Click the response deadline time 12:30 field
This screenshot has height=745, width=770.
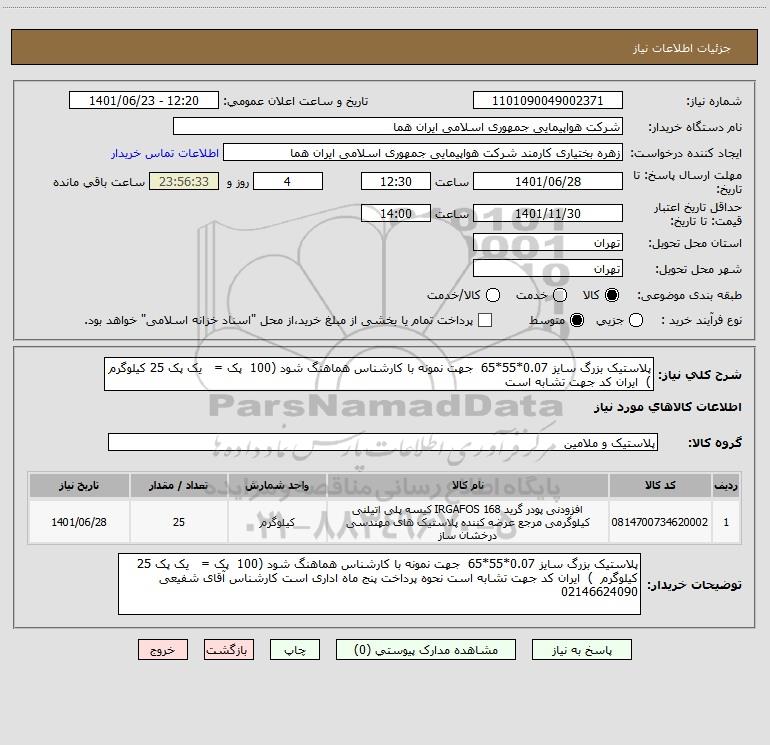pyautogui.click(x=396, y=181)
